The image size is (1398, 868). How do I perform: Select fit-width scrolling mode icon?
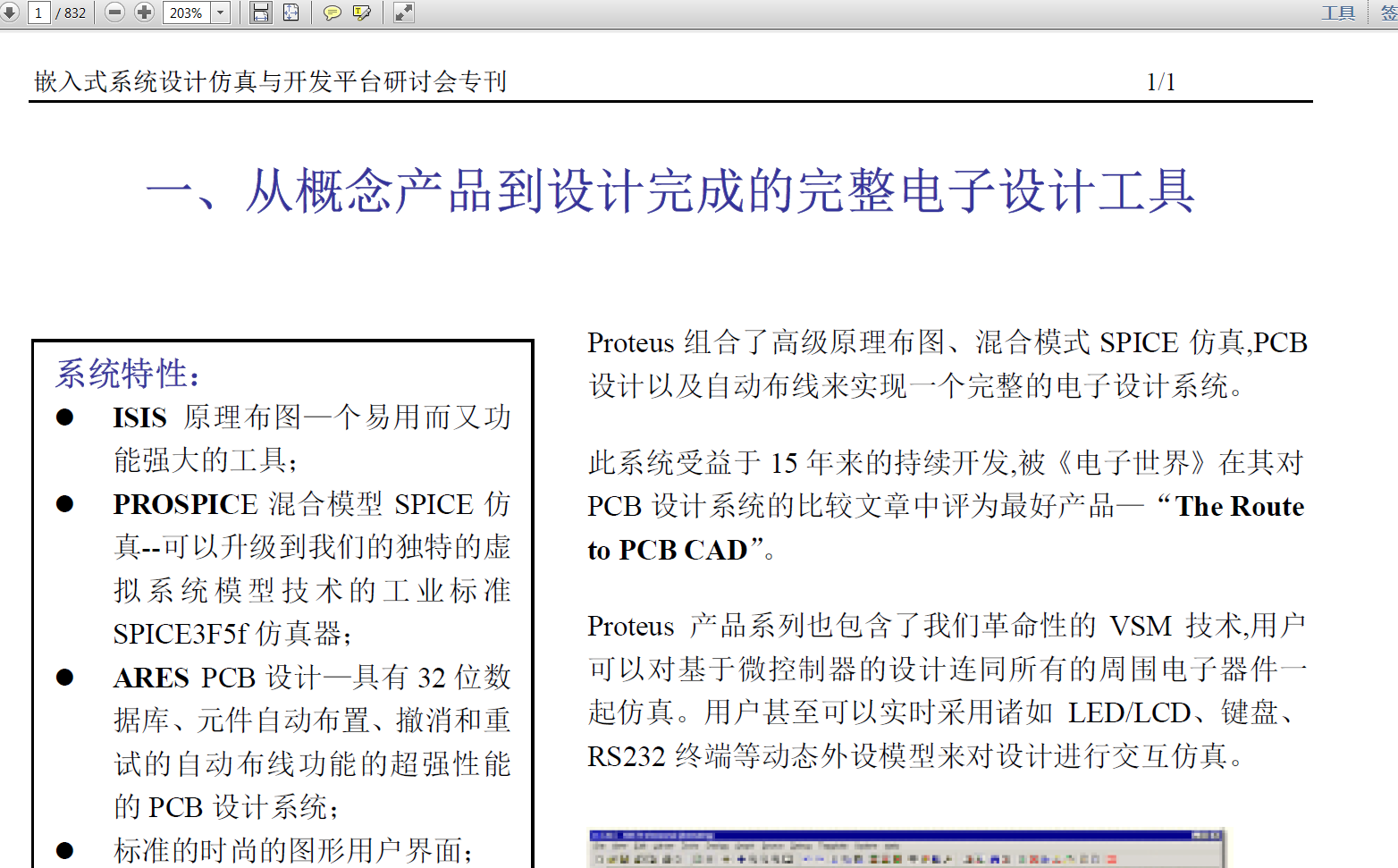[260, 13]
